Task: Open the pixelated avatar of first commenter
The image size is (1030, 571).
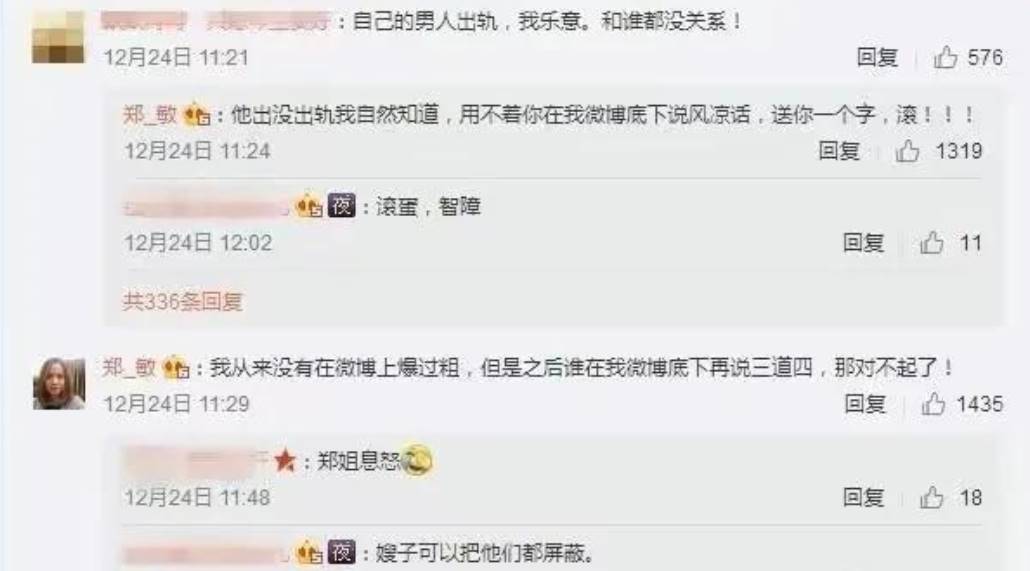Action: coord(58,37)
